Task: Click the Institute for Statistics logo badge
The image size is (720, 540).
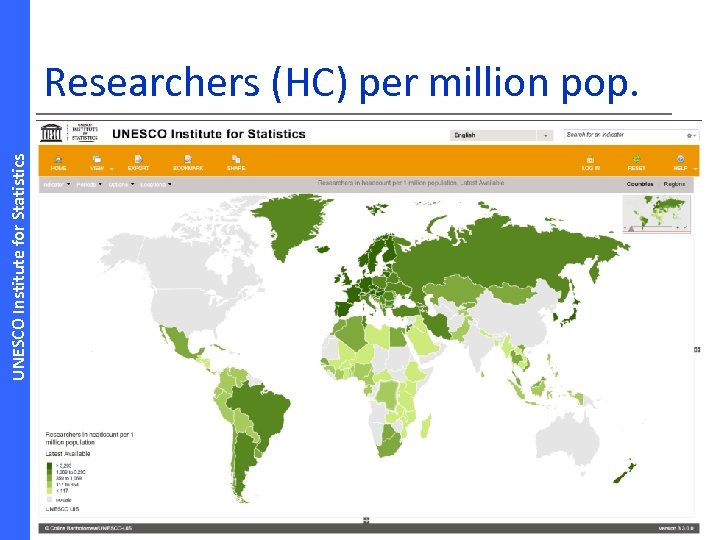Action: [x=85, y=133]
